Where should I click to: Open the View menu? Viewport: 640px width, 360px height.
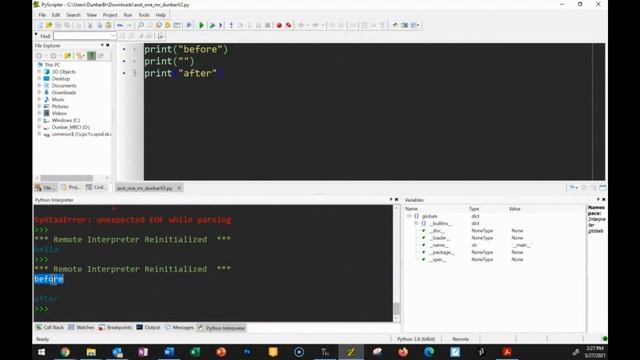(x=91, y=15)
